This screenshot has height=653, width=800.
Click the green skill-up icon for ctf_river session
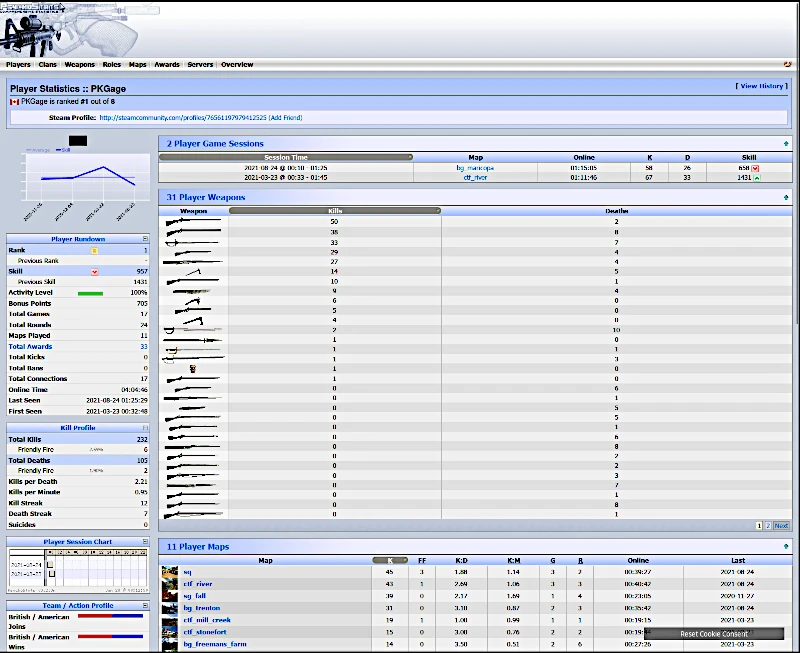756,178
